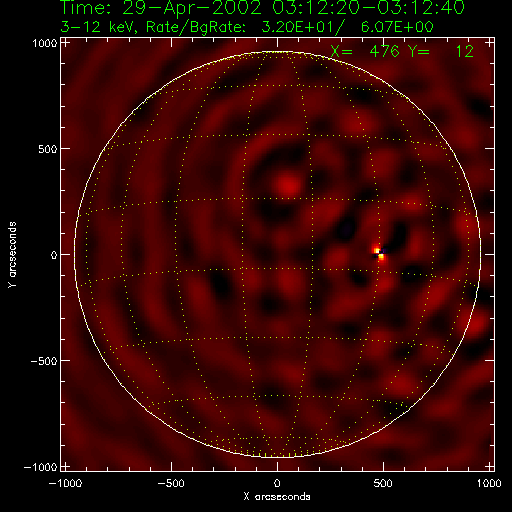Click the bright flare source near X=476
Image resolution: width=512 pixels, height=512 pixels.
tap(379, 253)
